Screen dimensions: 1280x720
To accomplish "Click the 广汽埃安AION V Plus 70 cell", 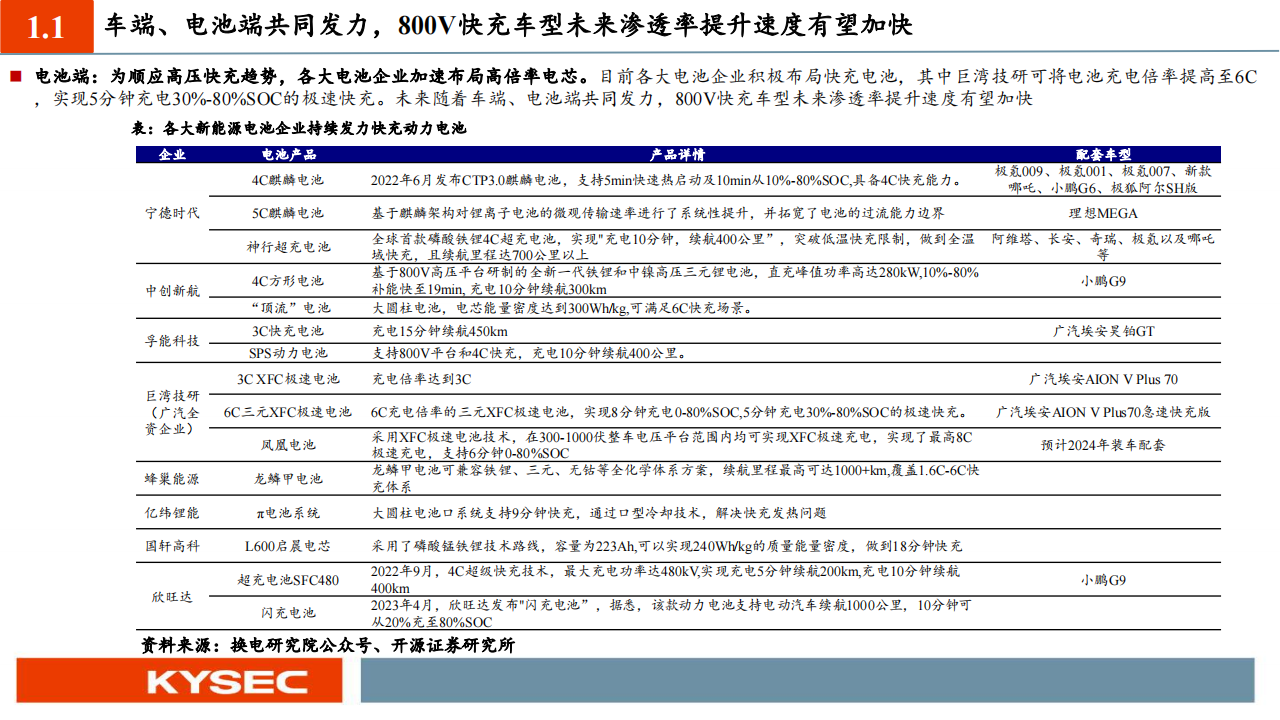I will 1103,379.
